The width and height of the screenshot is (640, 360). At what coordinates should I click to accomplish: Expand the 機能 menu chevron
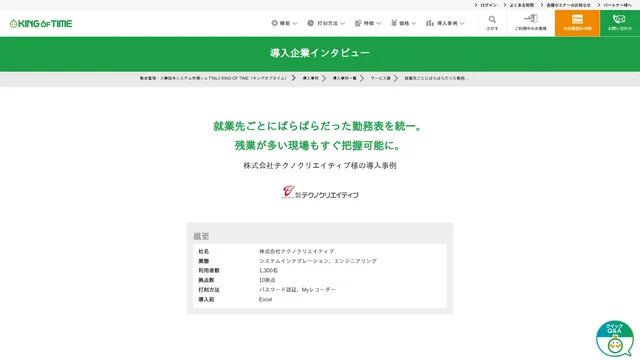pyautogui.click(x=295, y=24)
